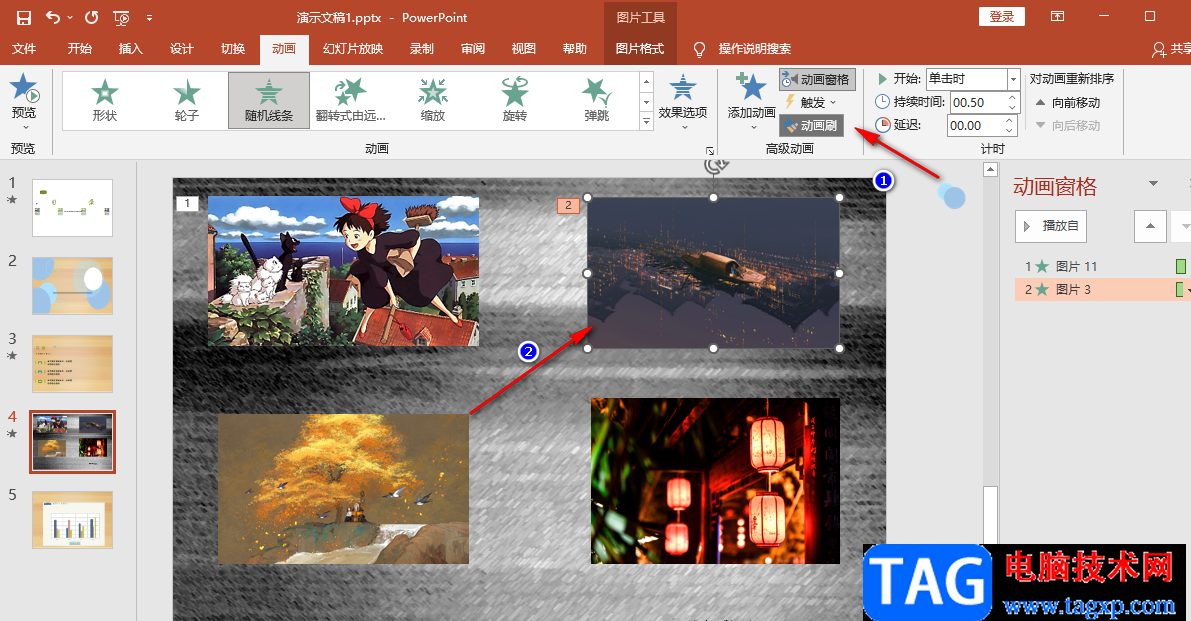Click the rotation handle above selected picture
Image resolution: width=1191 pixels, height=621 pixels.
[714, 166]
